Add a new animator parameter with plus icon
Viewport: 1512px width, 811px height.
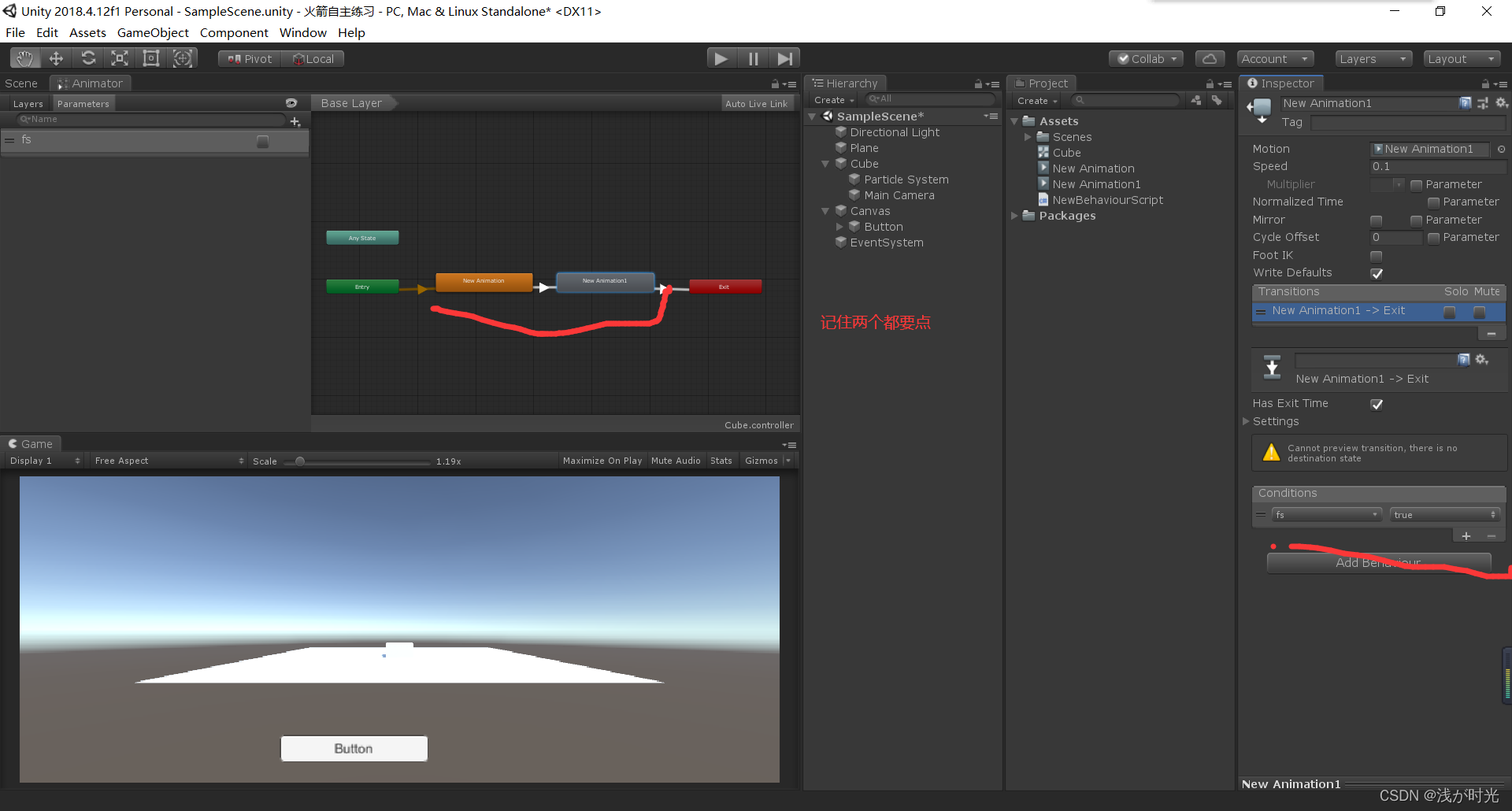tap(295, 121)
